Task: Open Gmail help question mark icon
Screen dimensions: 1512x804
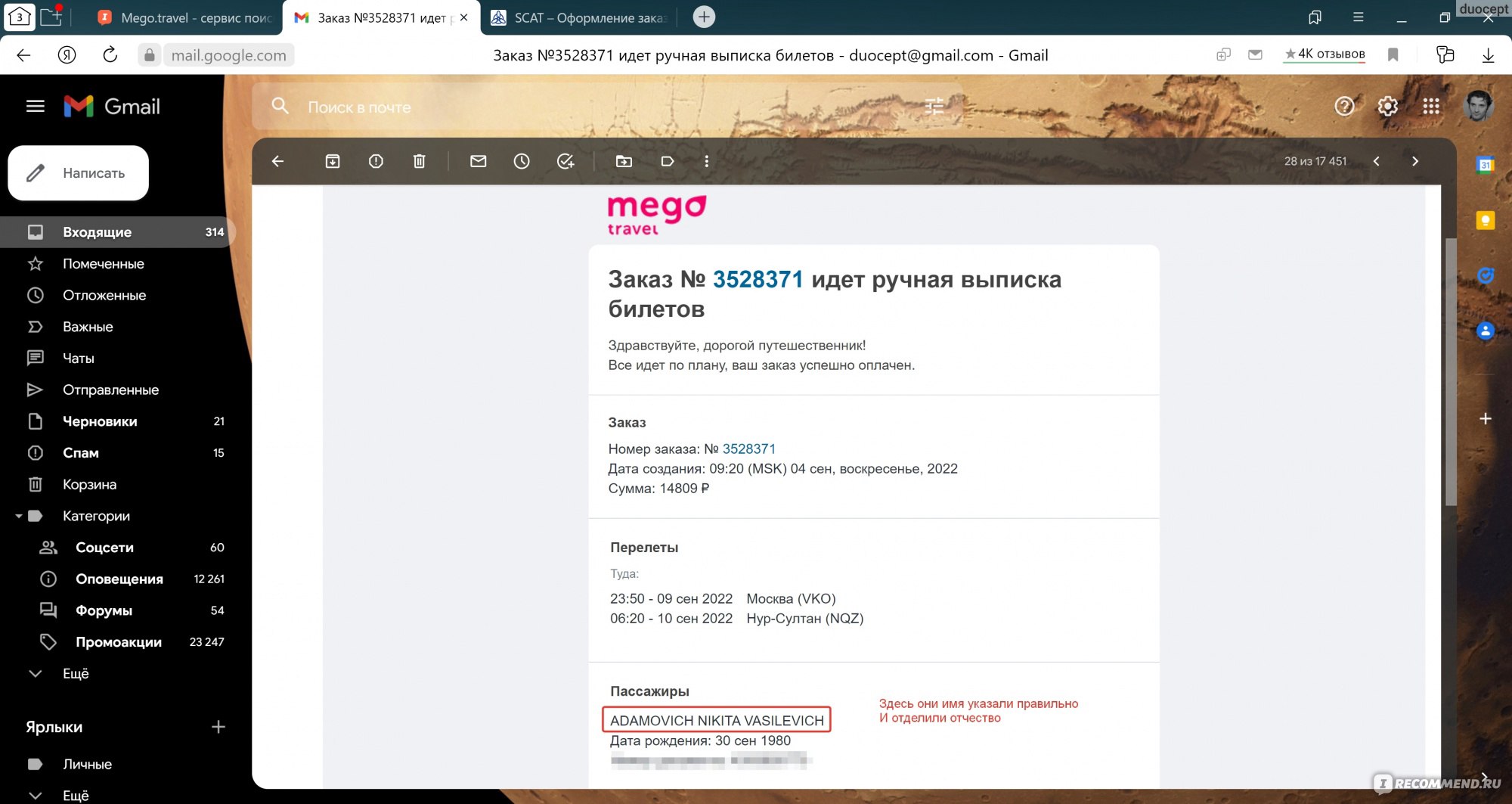Action: (x=1344, y=107)
